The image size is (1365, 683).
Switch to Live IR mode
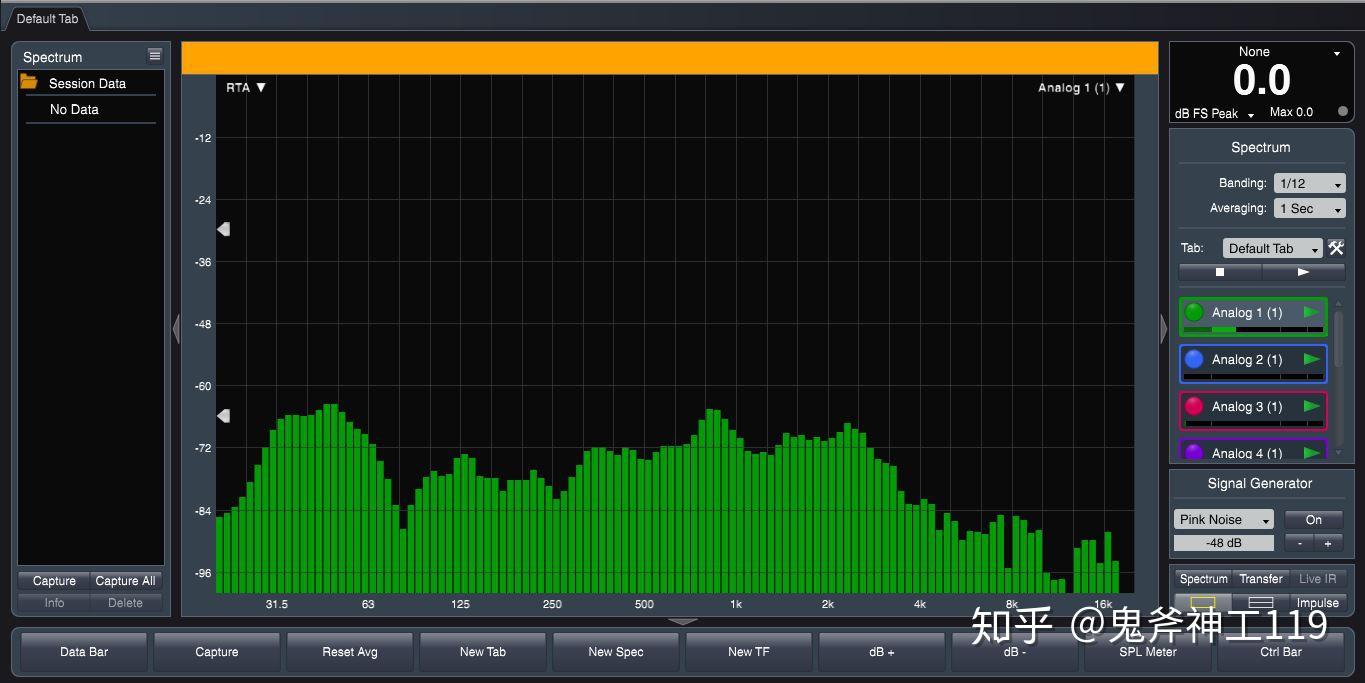[x=1317, y=578]
